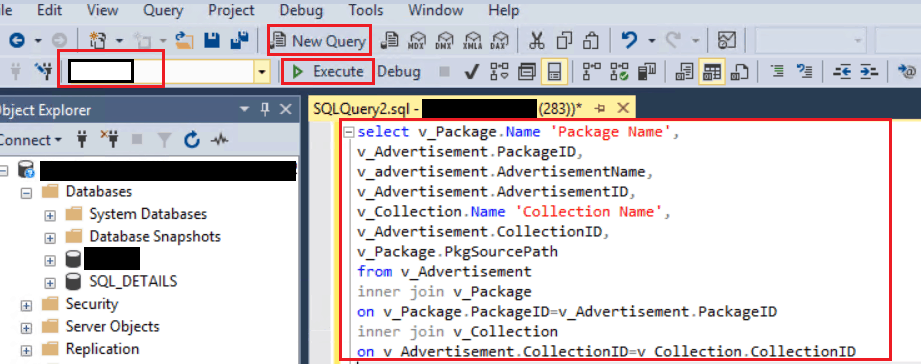Expand the SQL_DETAILS database node

point(50,282)
